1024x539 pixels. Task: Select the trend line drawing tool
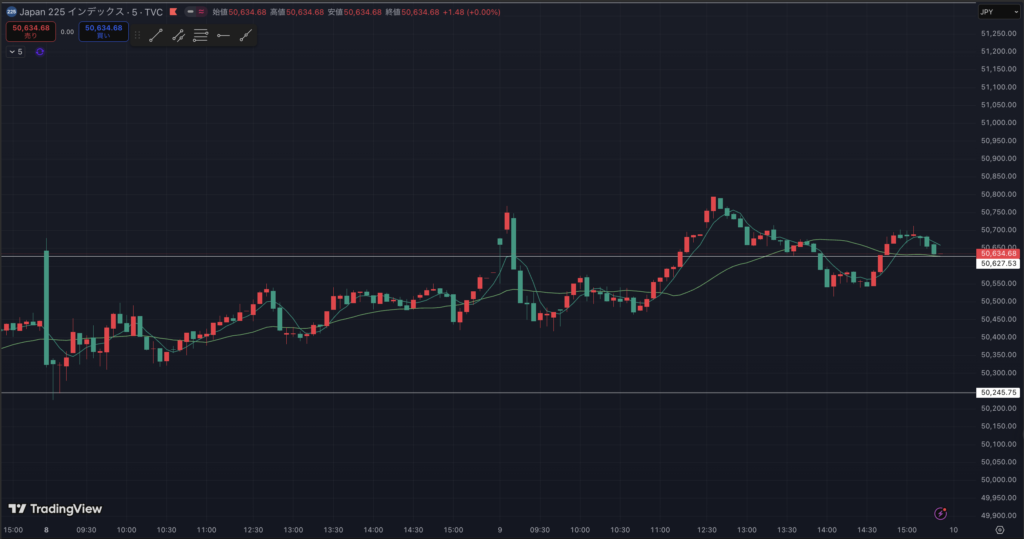pyautogui.click(x=155, y=35)
